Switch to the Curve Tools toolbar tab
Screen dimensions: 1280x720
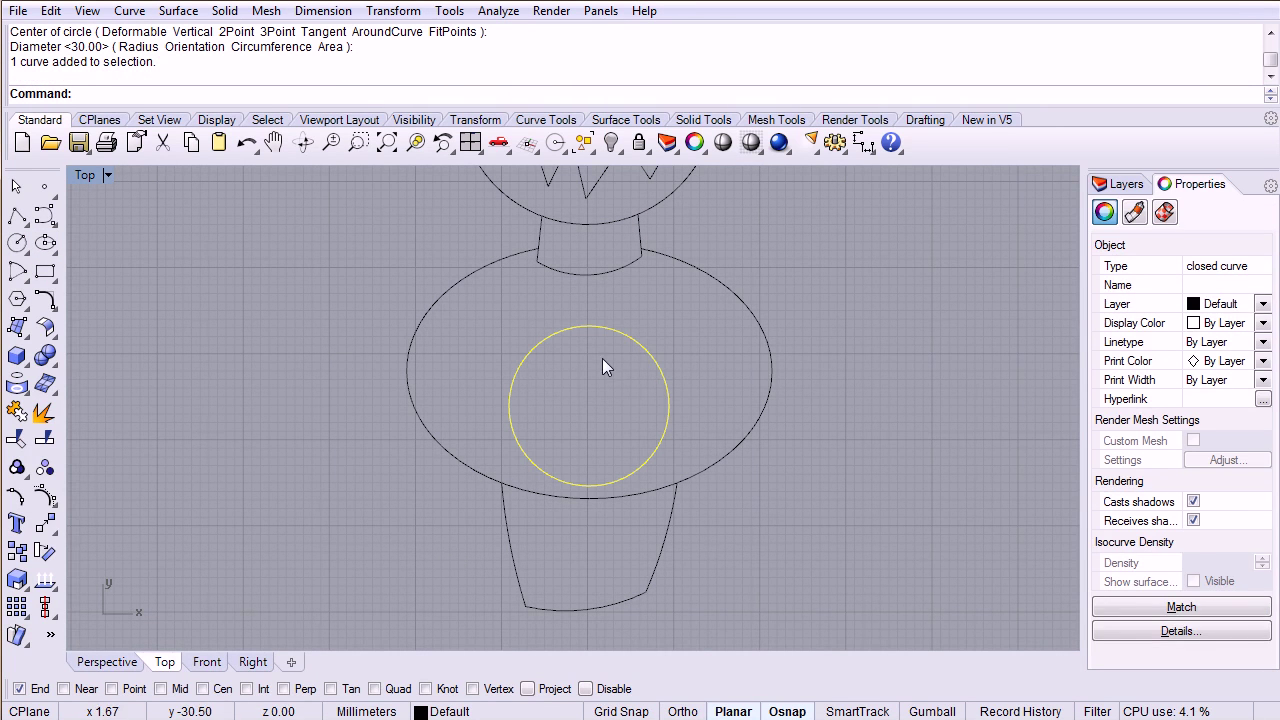coord(545,119)
